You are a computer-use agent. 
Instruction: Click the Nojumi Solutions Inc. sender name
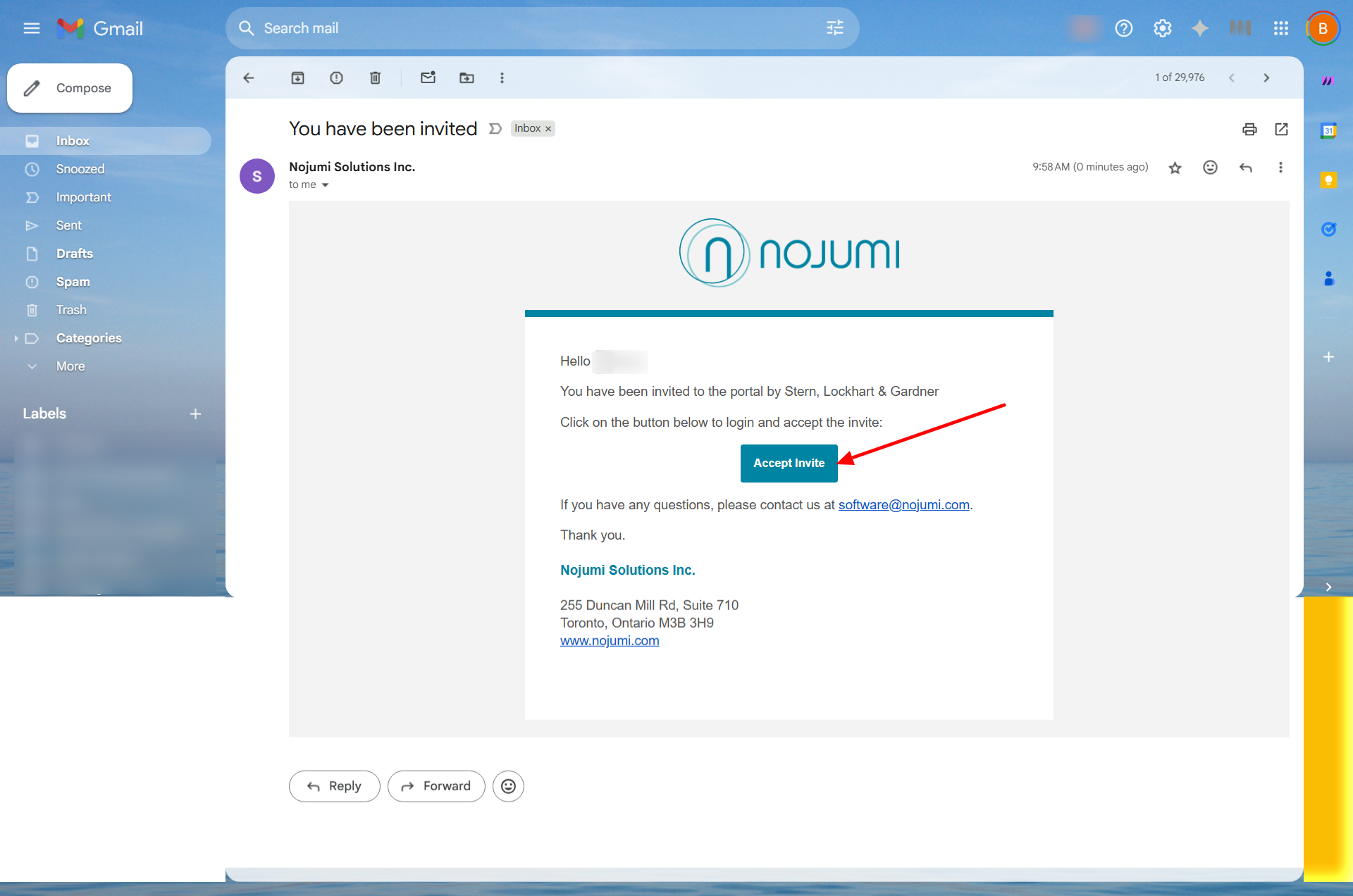[352, 167]
